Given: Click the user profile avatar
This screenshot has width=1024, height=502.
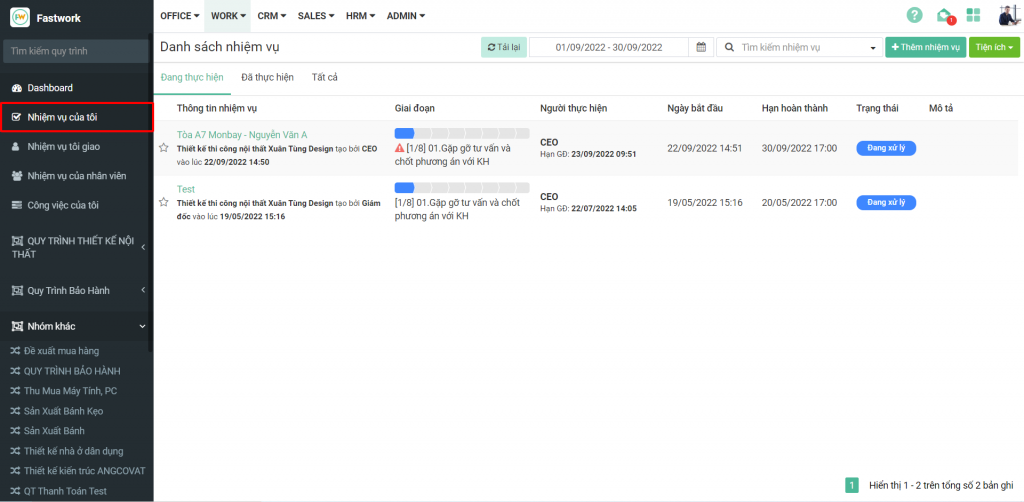Looking at the screenshot, I should (x=1007, y=15).
